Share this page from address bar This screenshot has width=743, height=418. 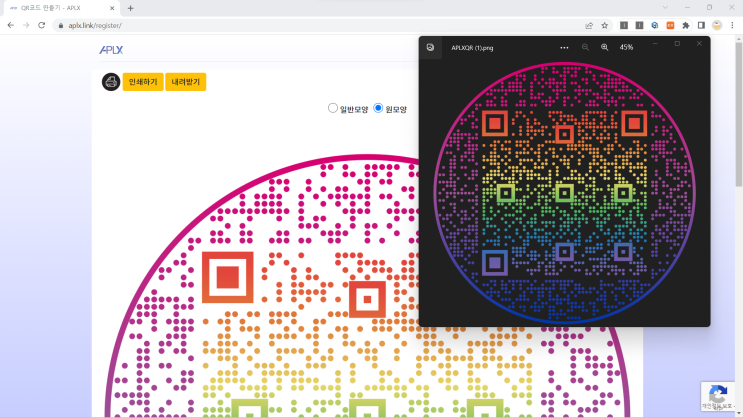(589, 26)
